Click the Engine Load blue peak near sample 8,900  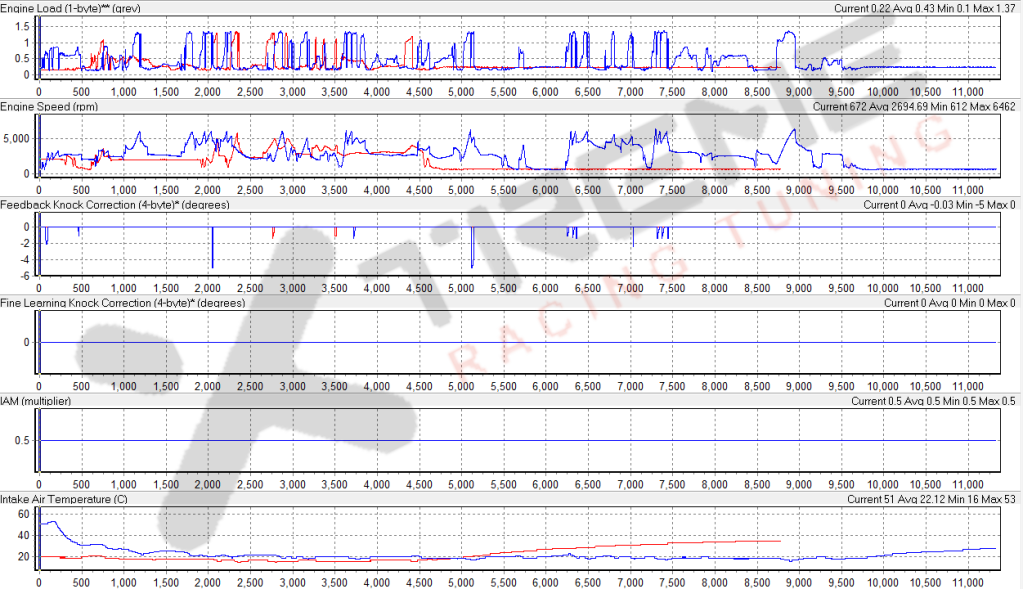[x=788, y=33]
